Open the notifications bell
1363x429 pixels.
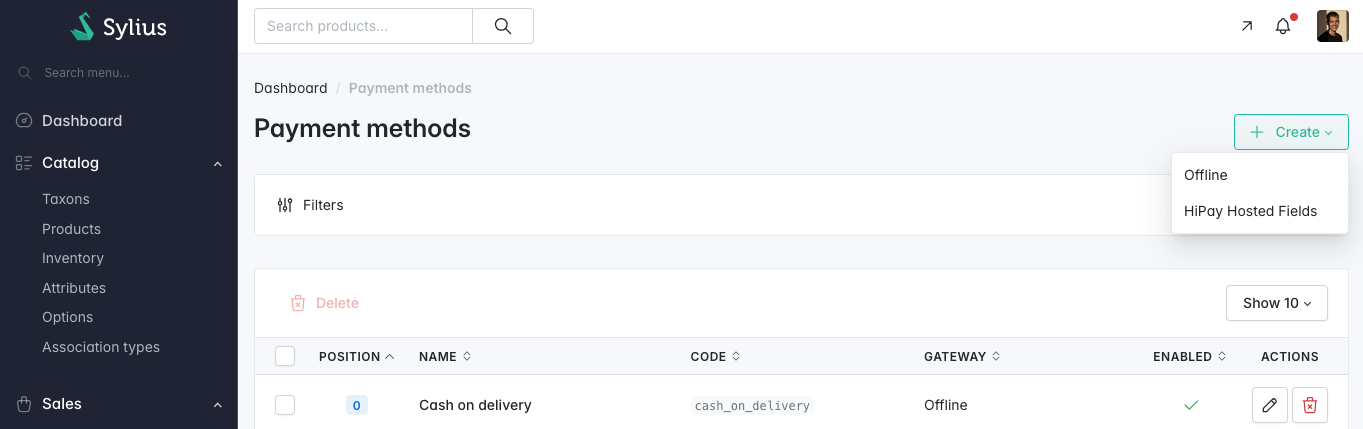click(1283, 26)
